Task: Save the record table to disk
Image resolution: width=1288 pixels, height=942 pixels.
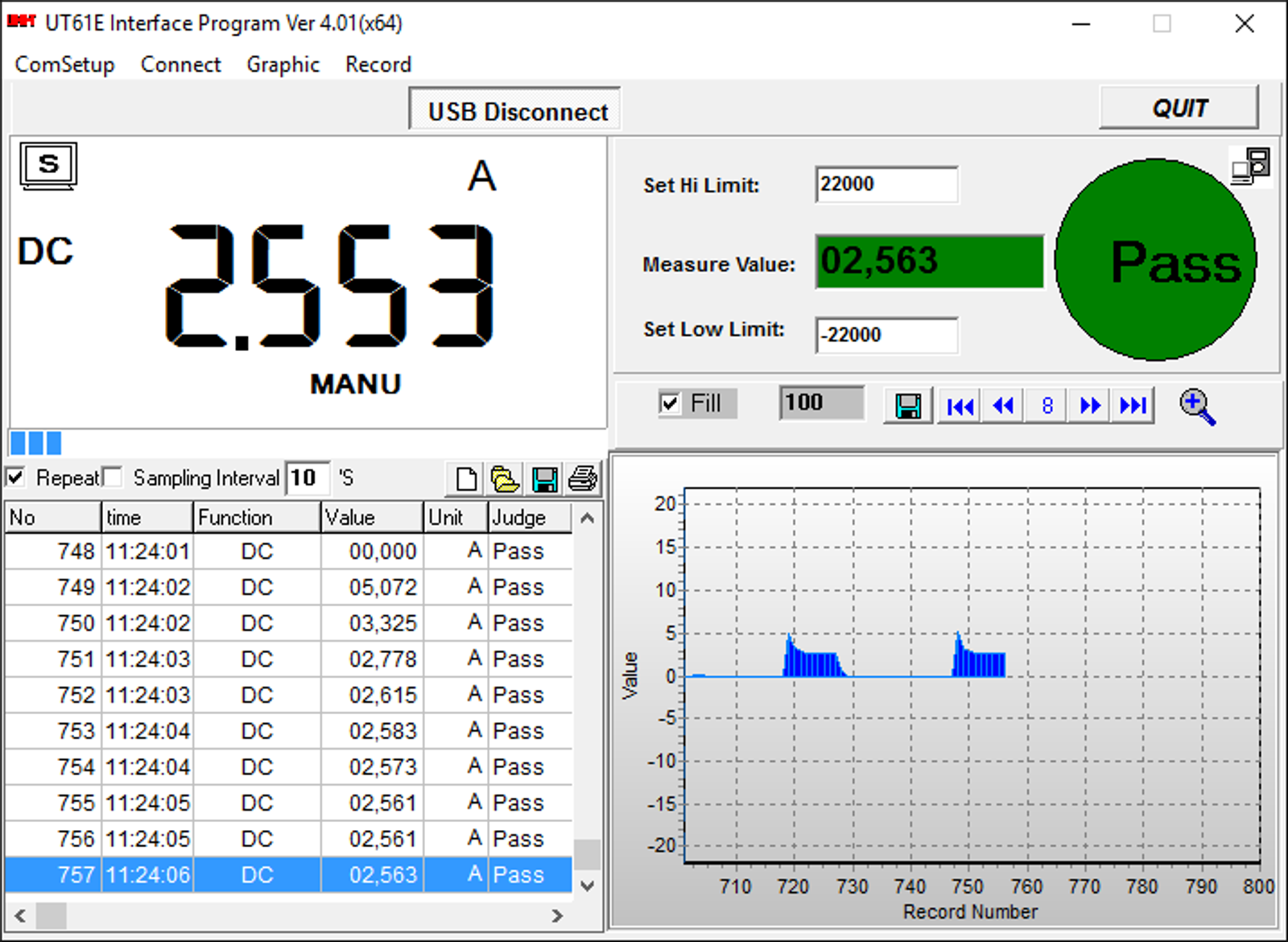Action: click(x=544, y=479)
